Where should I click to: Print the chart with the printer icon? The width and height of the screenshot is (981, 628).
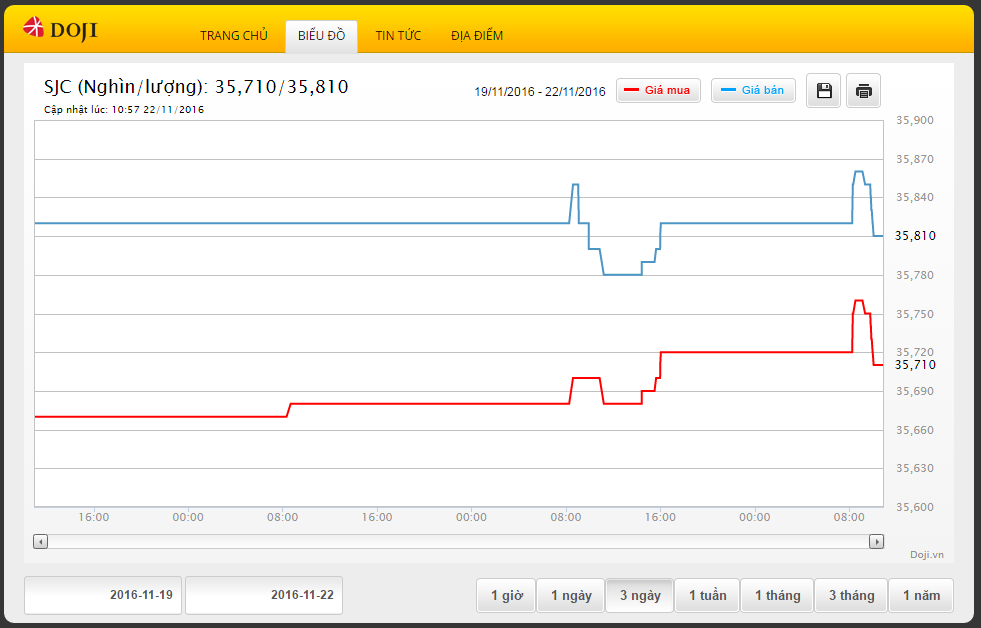coord(863,91)
